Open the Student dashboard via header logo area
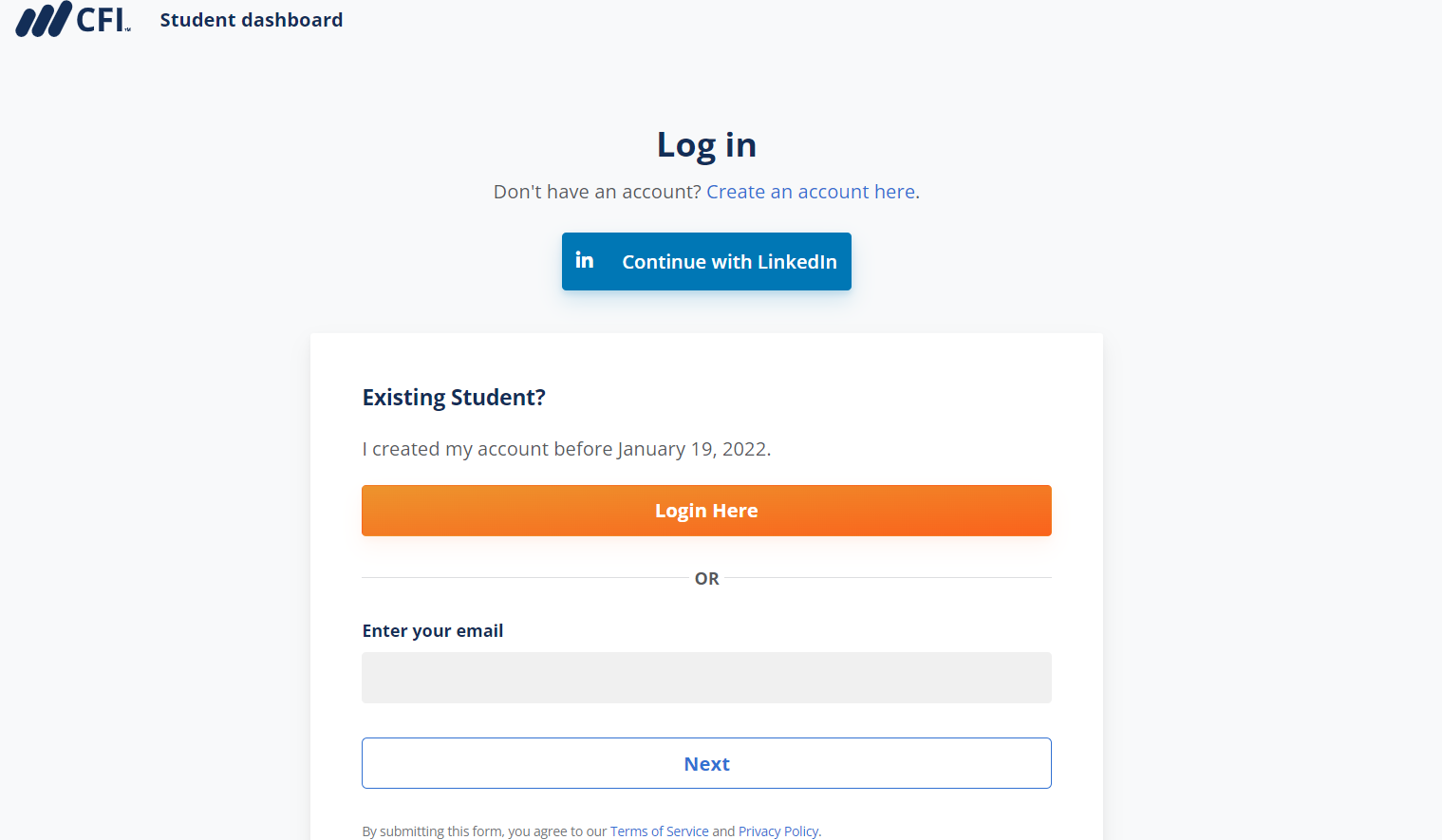Viewport: 1442px width, 840px height. [251, 19]
